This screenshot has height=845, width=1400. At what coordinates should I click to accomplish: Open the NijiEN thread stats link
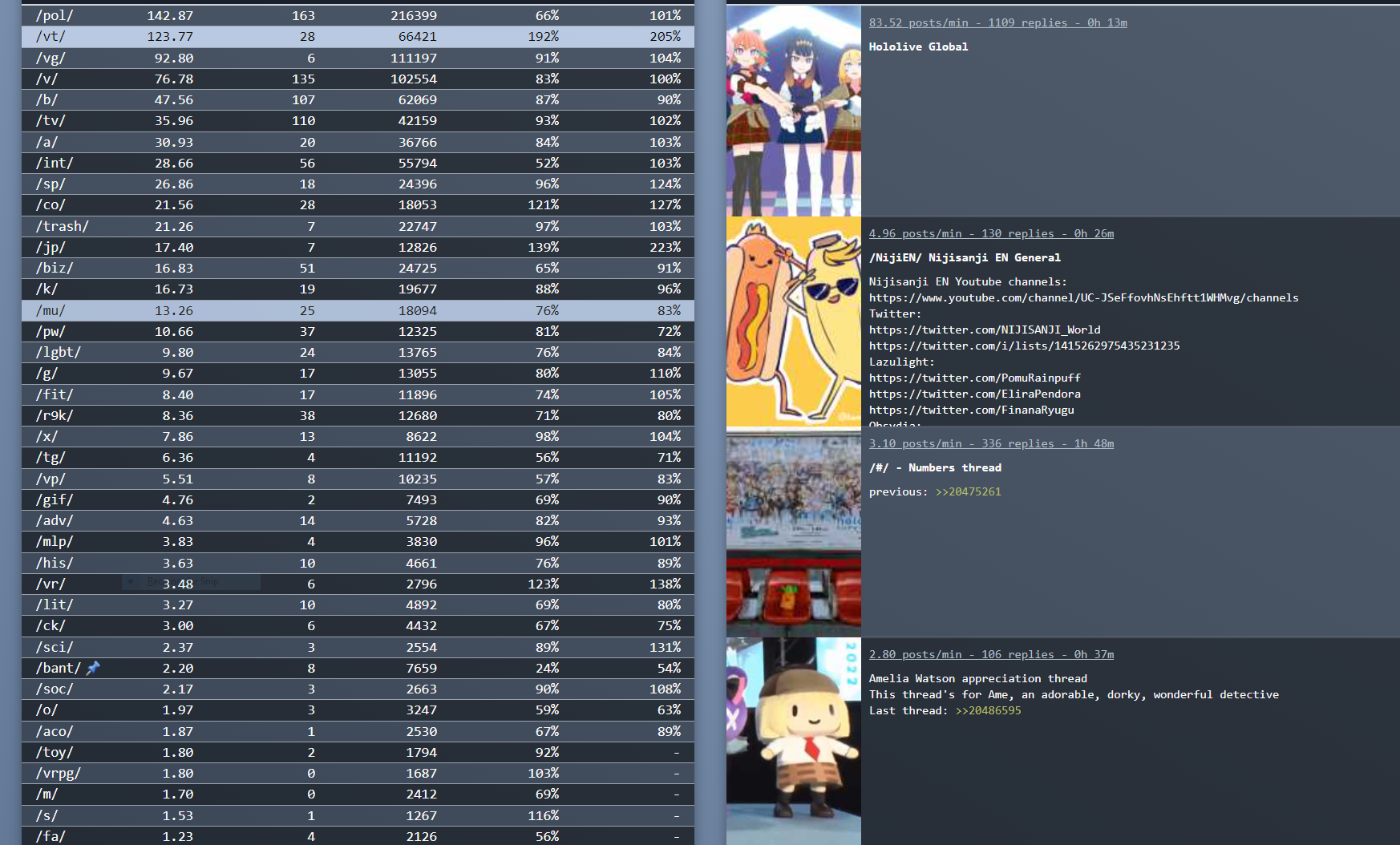point(991,233)
